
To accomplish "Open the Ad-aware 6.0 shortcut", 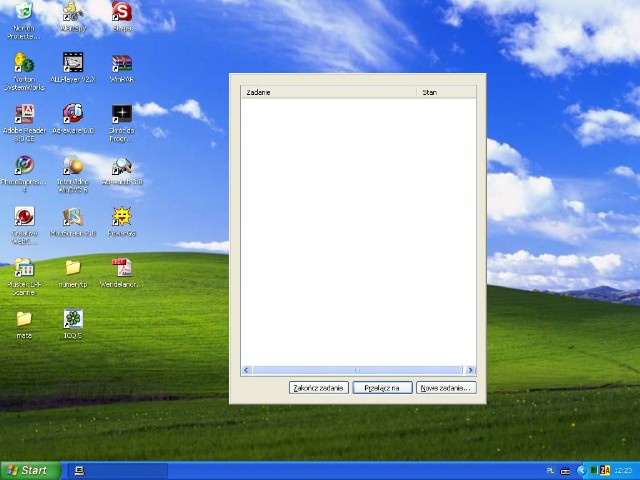I will [73, 114].
